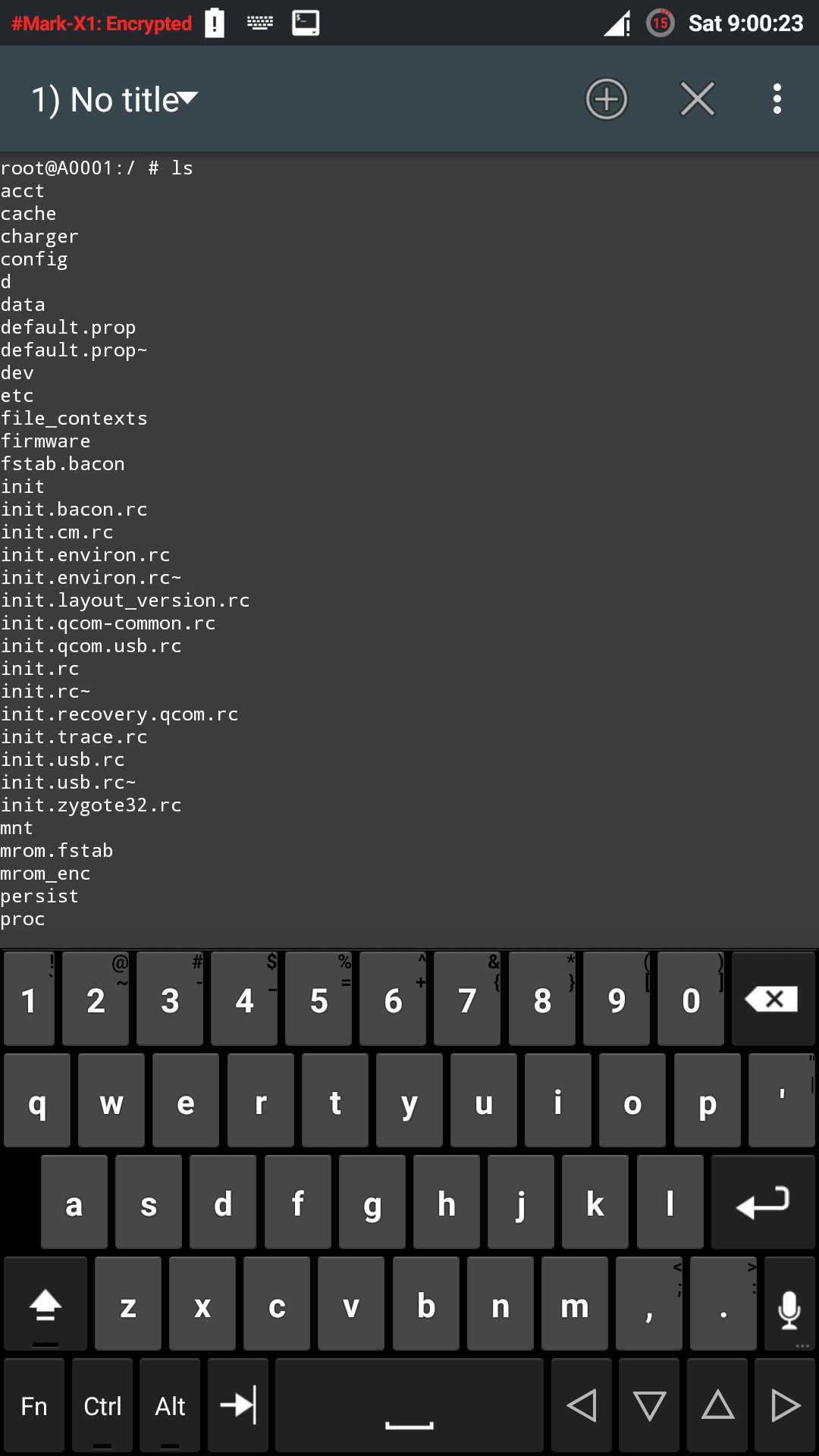The height and width of the screenshot is (1456, 819).
Task: Toggle the Ctrl modifier key
Action: point(102,1404)
